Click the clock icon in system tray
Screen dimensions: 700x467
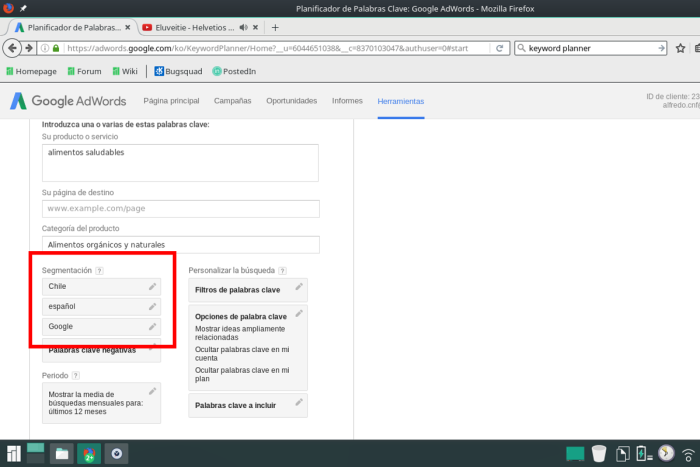pos(666,453)
